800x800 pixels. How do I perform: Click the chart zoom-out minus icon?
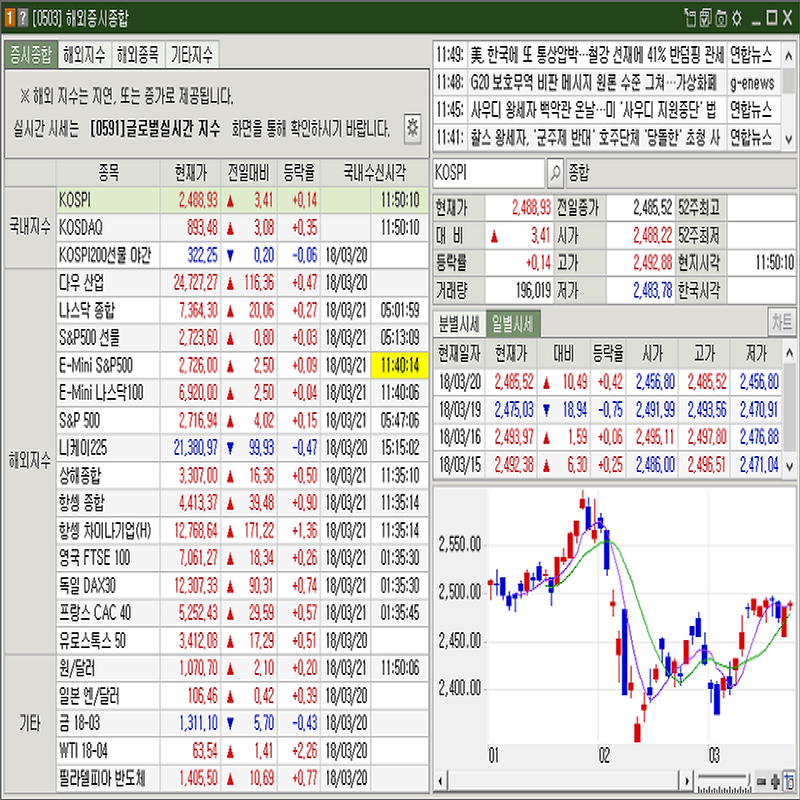762,780
